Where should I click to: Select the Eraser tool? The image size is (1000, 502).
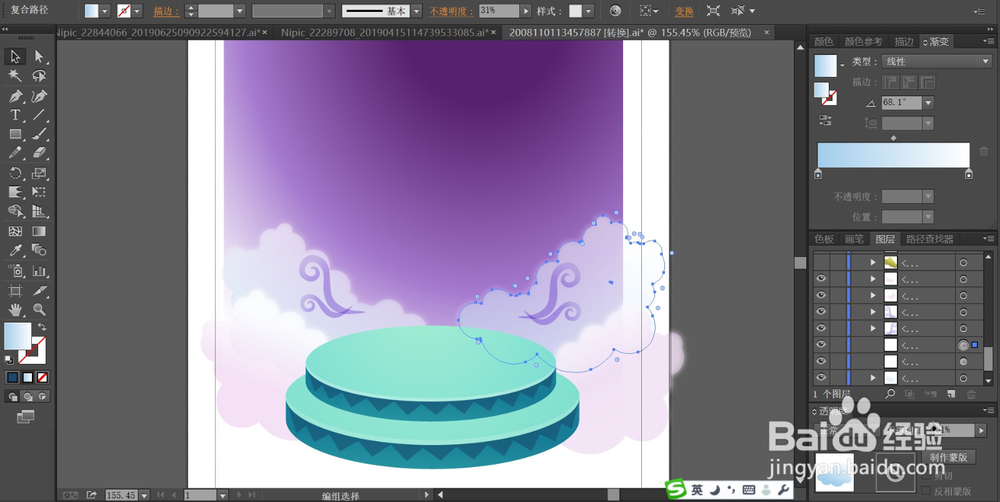point(39,153)
